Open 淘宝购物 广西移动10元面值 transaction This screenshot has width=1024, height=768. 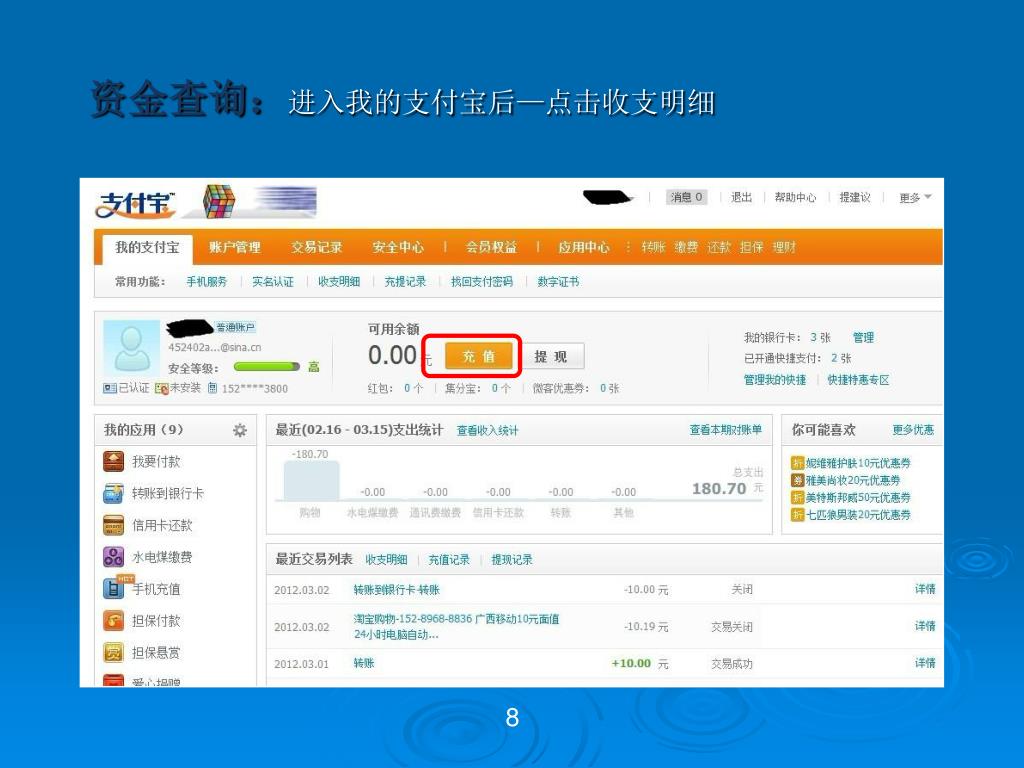pos(456,626)
